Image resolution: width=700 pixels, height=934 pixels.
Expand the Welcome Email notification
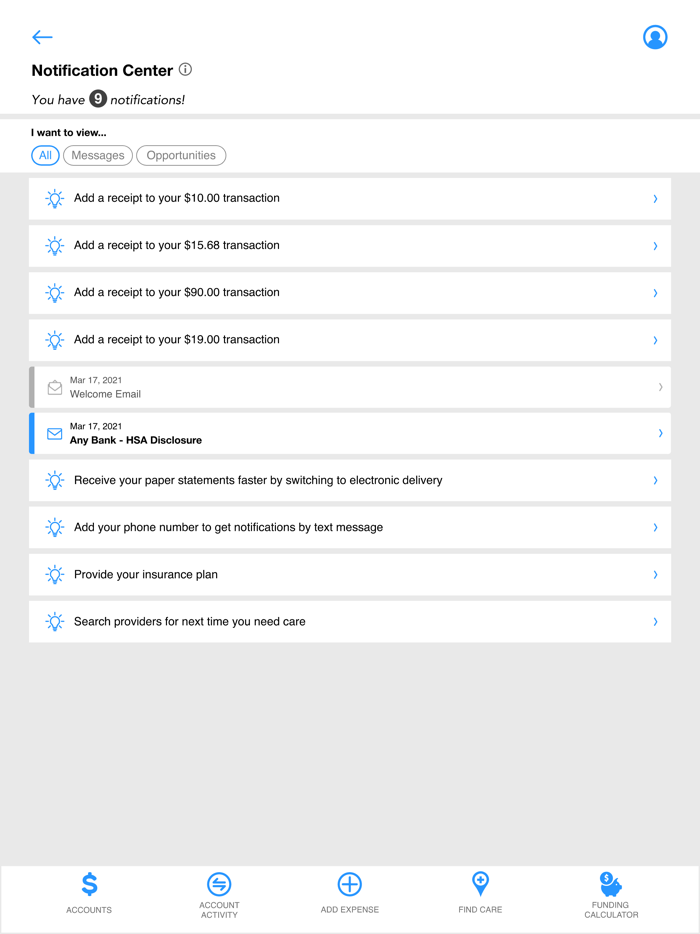348,387
